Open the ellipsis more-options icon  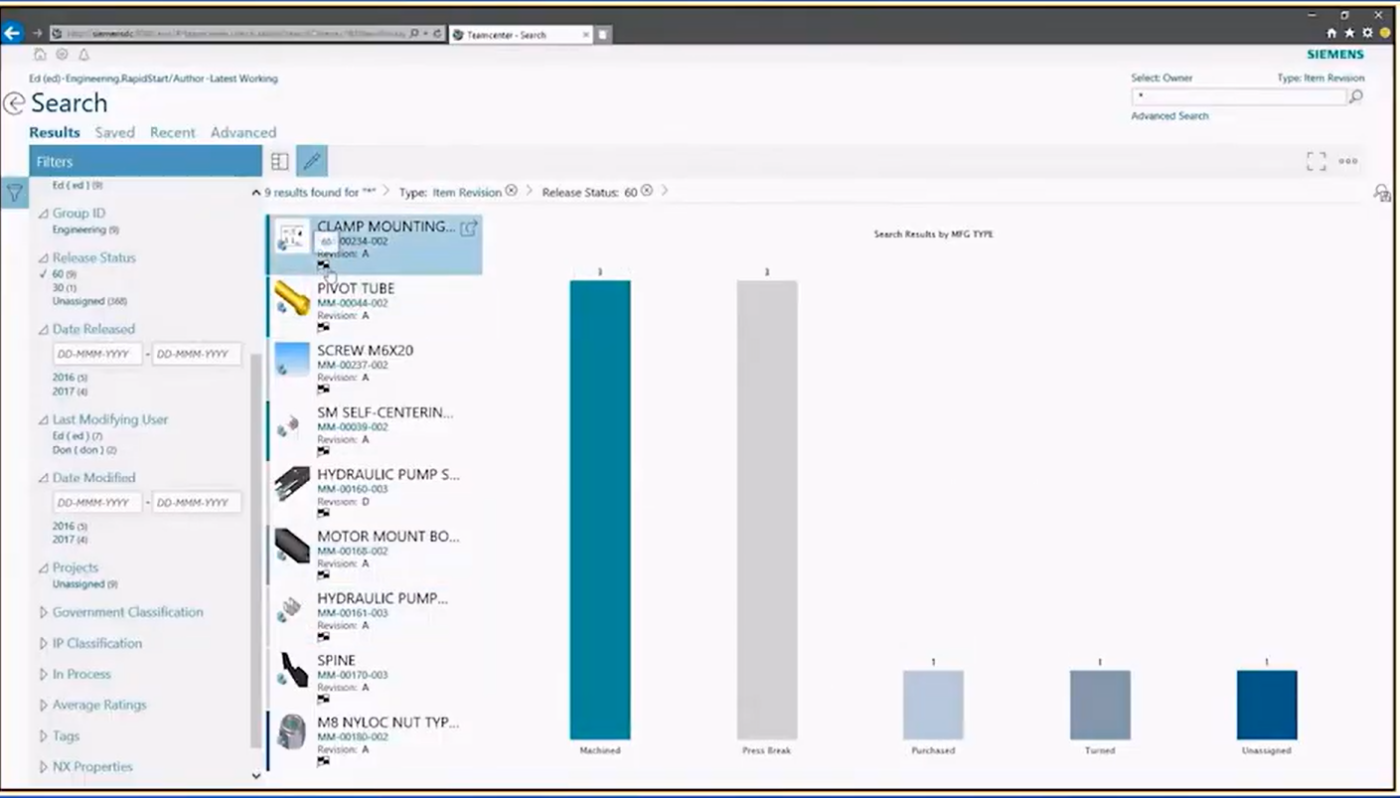[x=1347, y=161]
